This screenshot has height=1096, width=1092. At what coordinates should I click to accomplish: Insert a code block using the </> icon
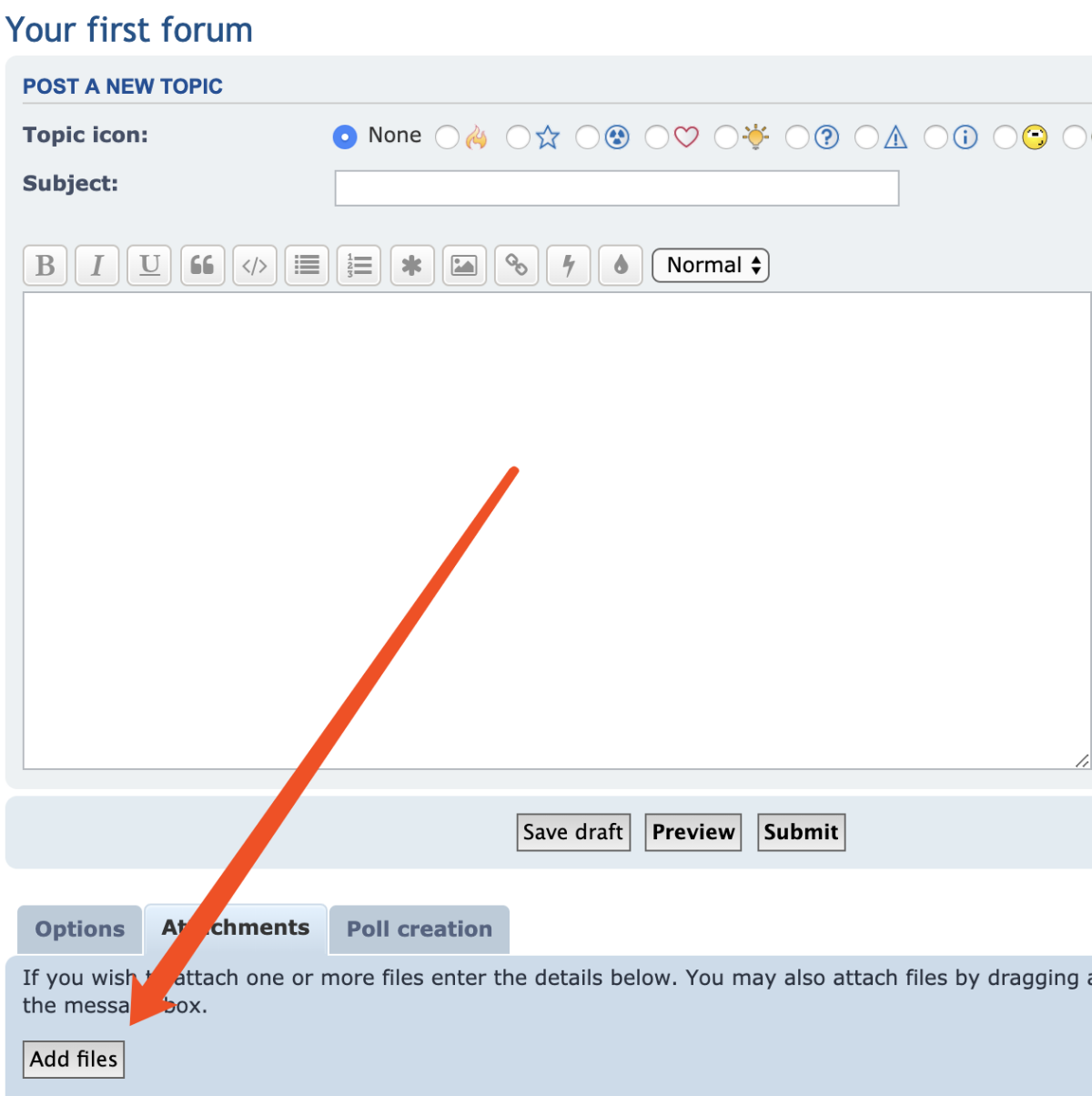pos(255,266)
